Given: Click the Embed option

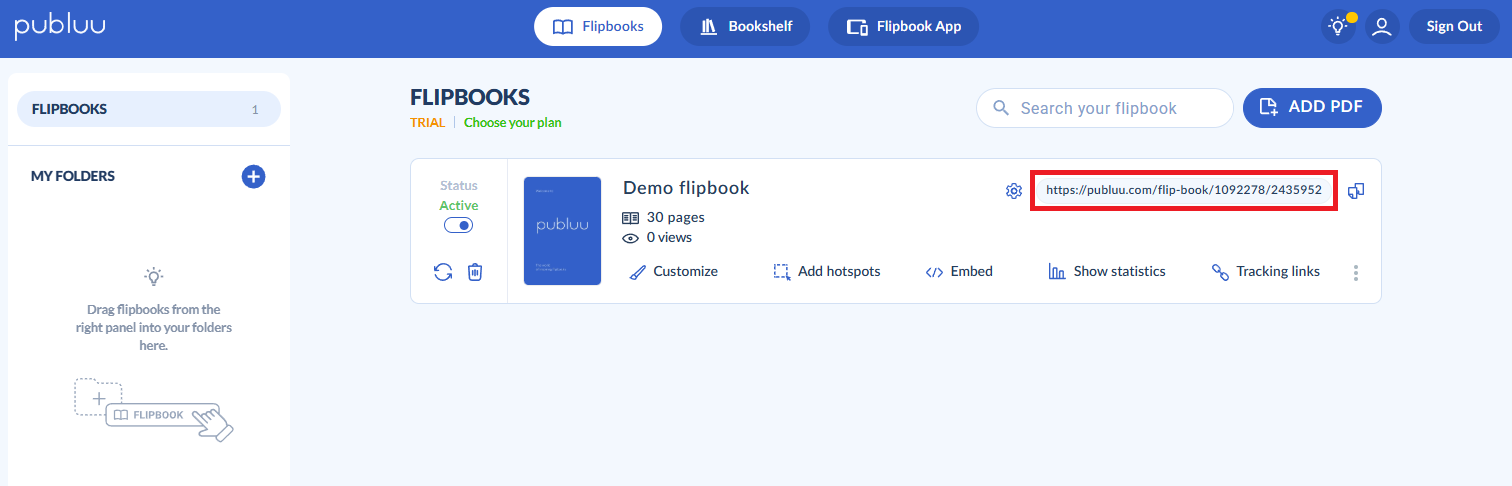Looking at the screenshot, I should [959, 272].
